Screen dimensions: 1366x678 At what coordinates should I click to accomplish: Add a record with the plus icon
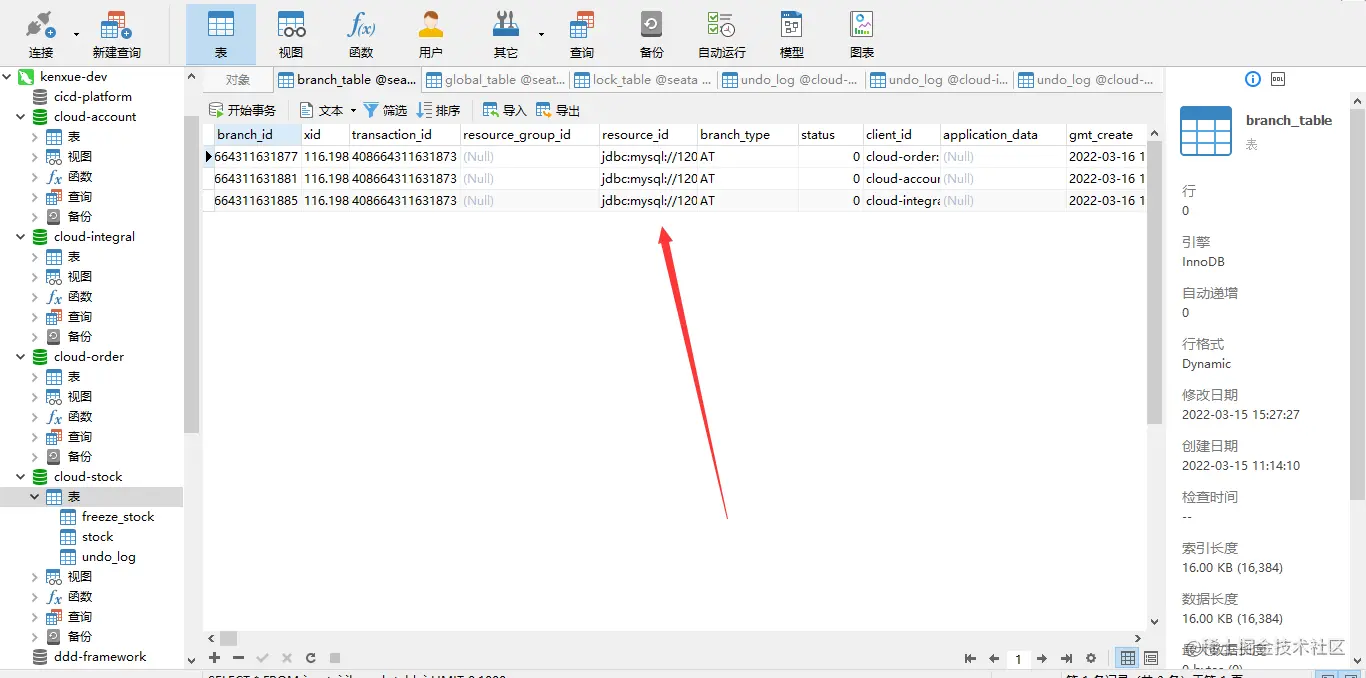click(x=214, y=658)
